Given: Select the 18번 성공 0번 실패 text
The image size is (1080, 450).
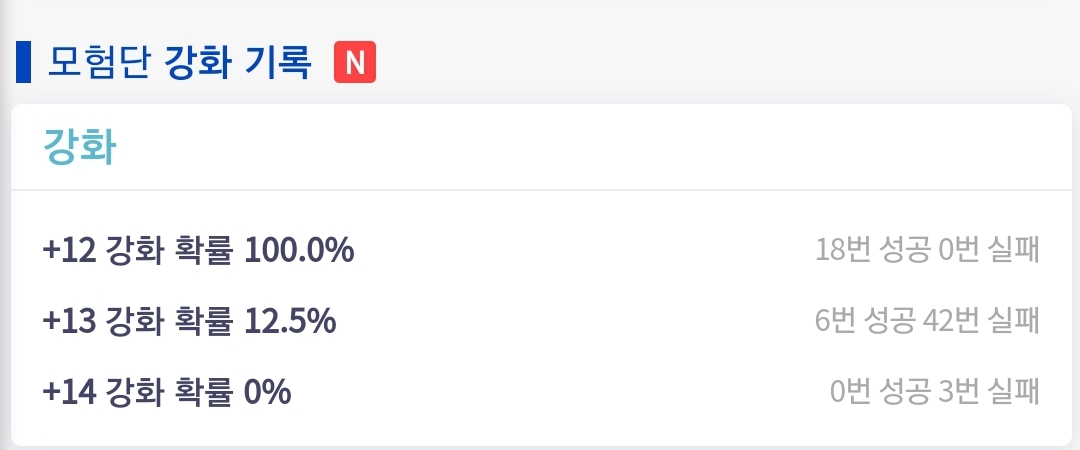Looking at the screenshot, I should tap(927, 250).
